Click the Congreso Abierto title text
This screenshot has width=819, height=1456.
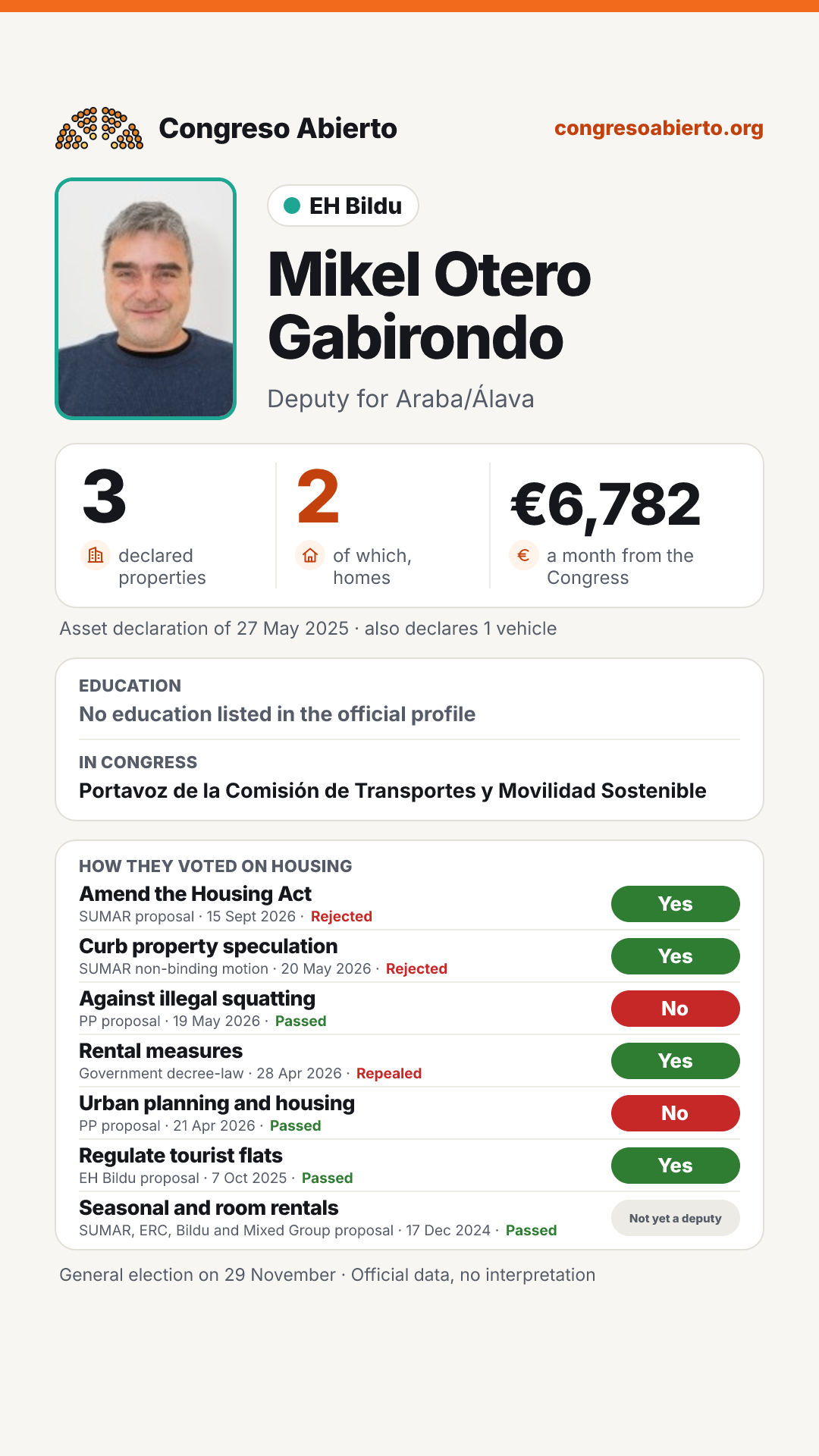click(x=278, y=128)
